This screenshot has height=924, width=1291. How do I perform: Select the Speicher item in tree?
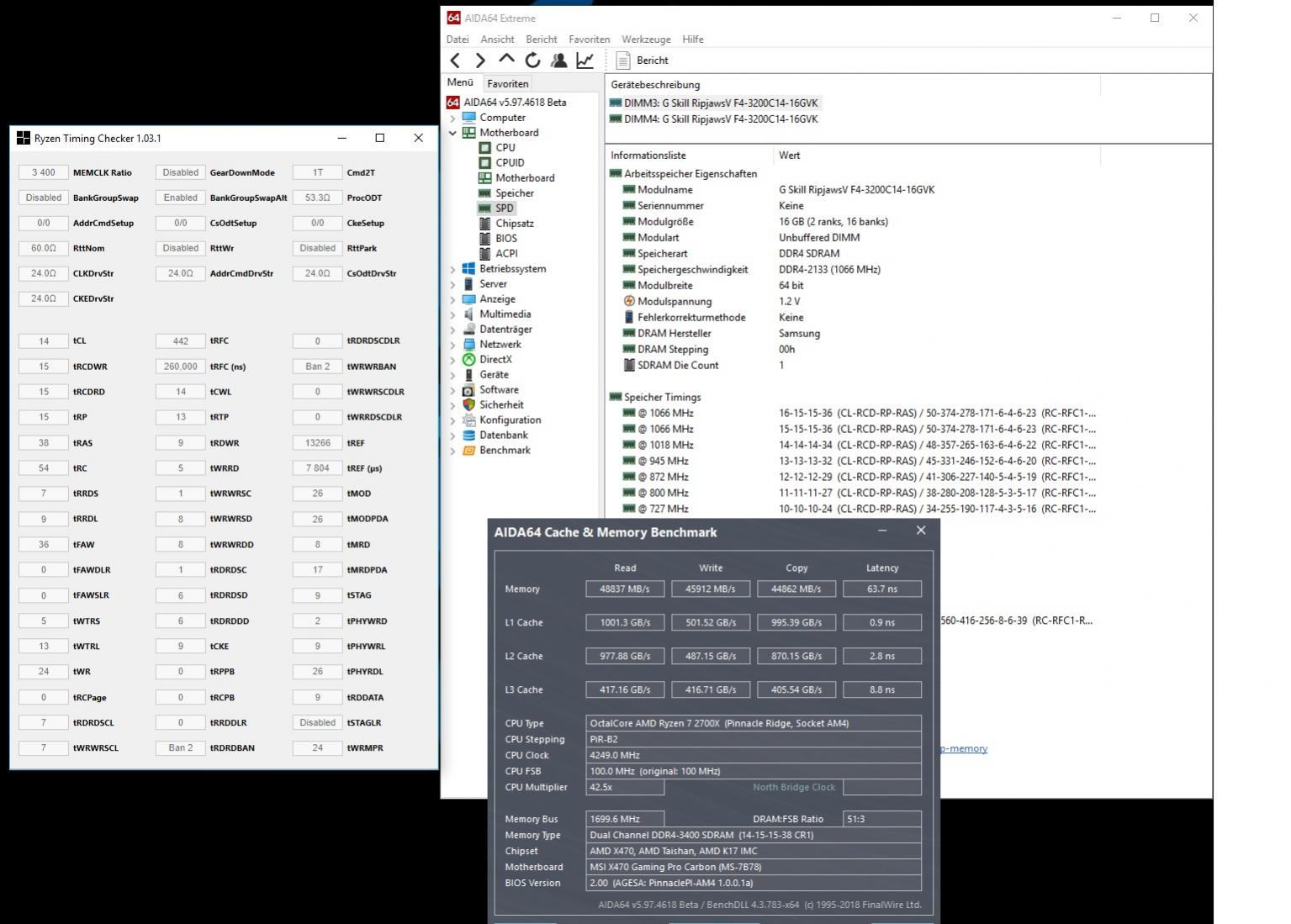[515, 193]
